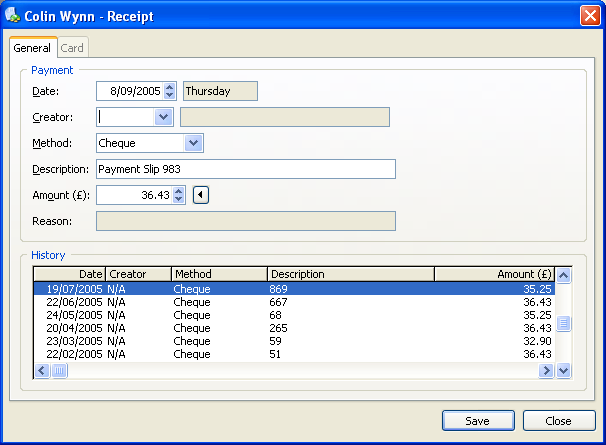The height and width of the screenshot is (445, 606).
Task: Decrease the date with spinner down arrow
Action: pos(169,96)
